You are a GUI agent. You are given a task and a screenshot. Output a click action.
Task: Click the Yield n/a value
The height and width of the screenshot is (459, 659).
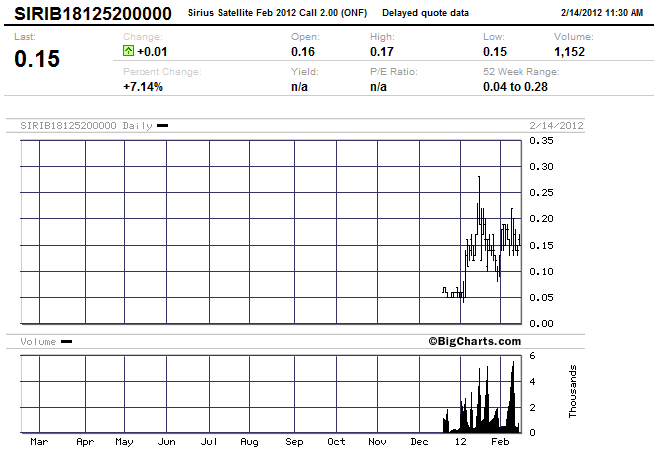click(x=299, y=87)
